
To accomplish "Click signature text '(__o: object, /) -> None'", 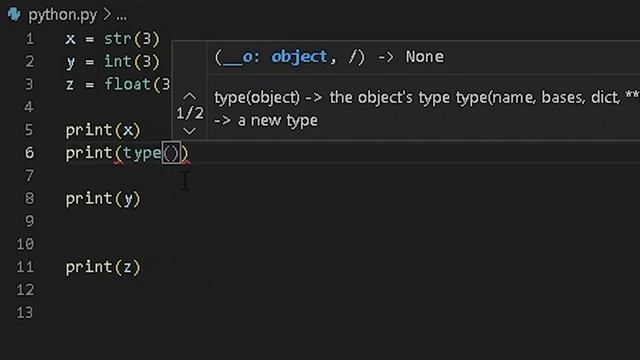I will [329, 57].
